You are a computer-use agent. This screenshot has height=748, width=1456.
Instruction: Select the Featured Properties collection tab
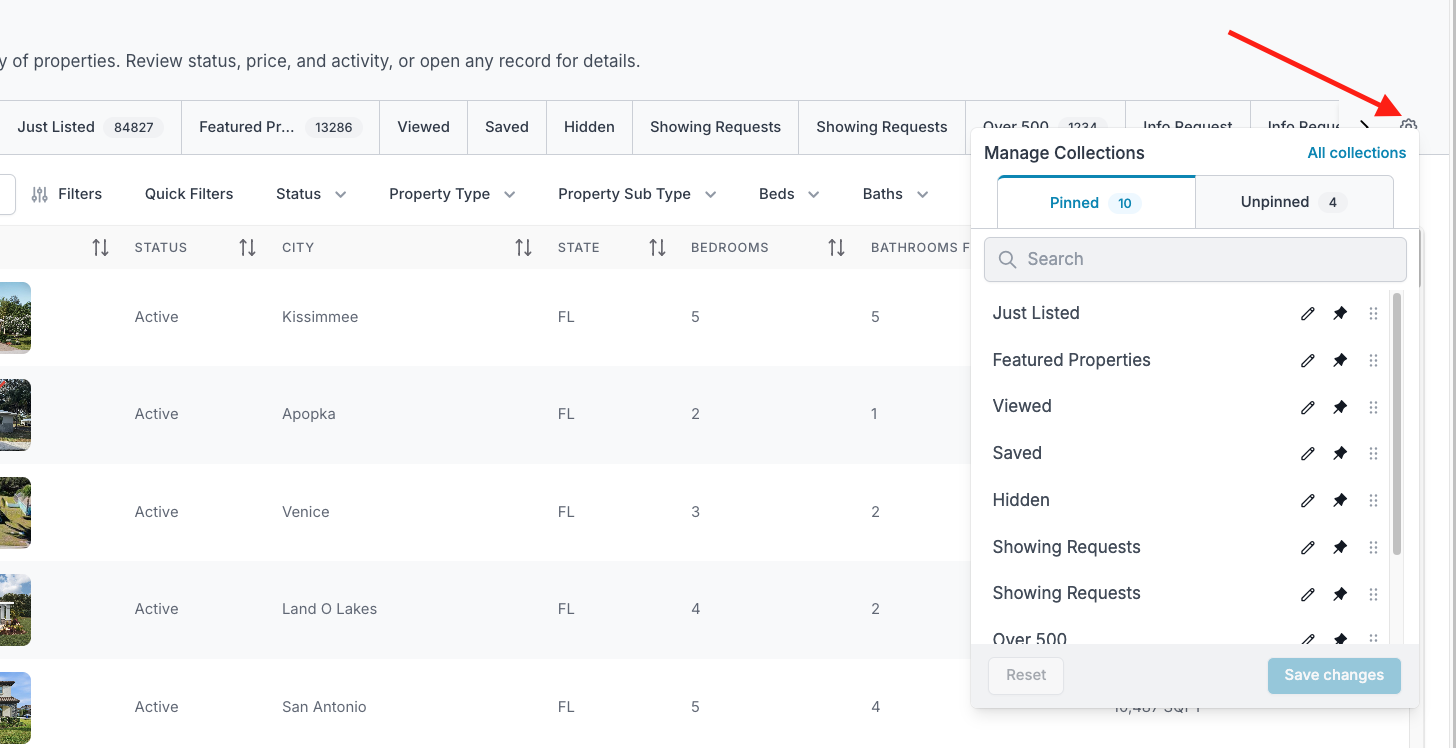(x=279, y=127)
